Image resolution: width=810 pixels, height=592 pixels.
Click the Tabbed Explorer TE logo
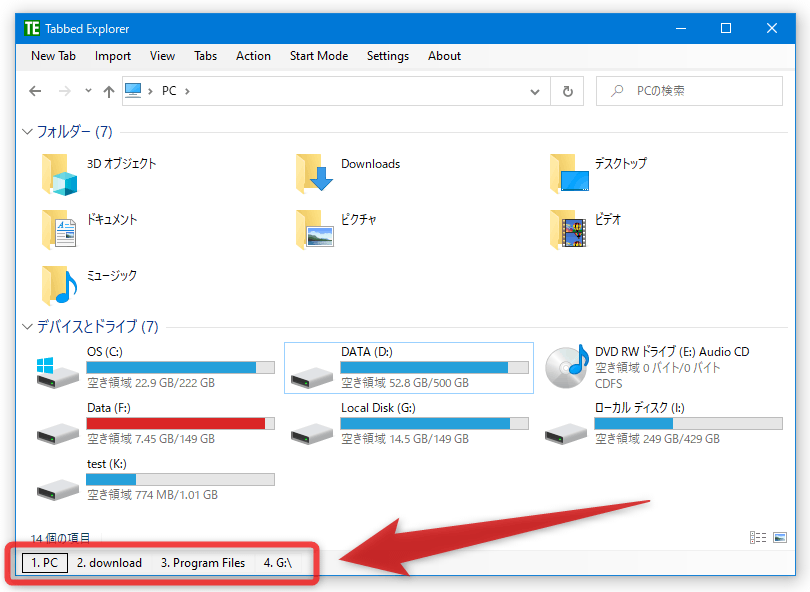point(32,28)
